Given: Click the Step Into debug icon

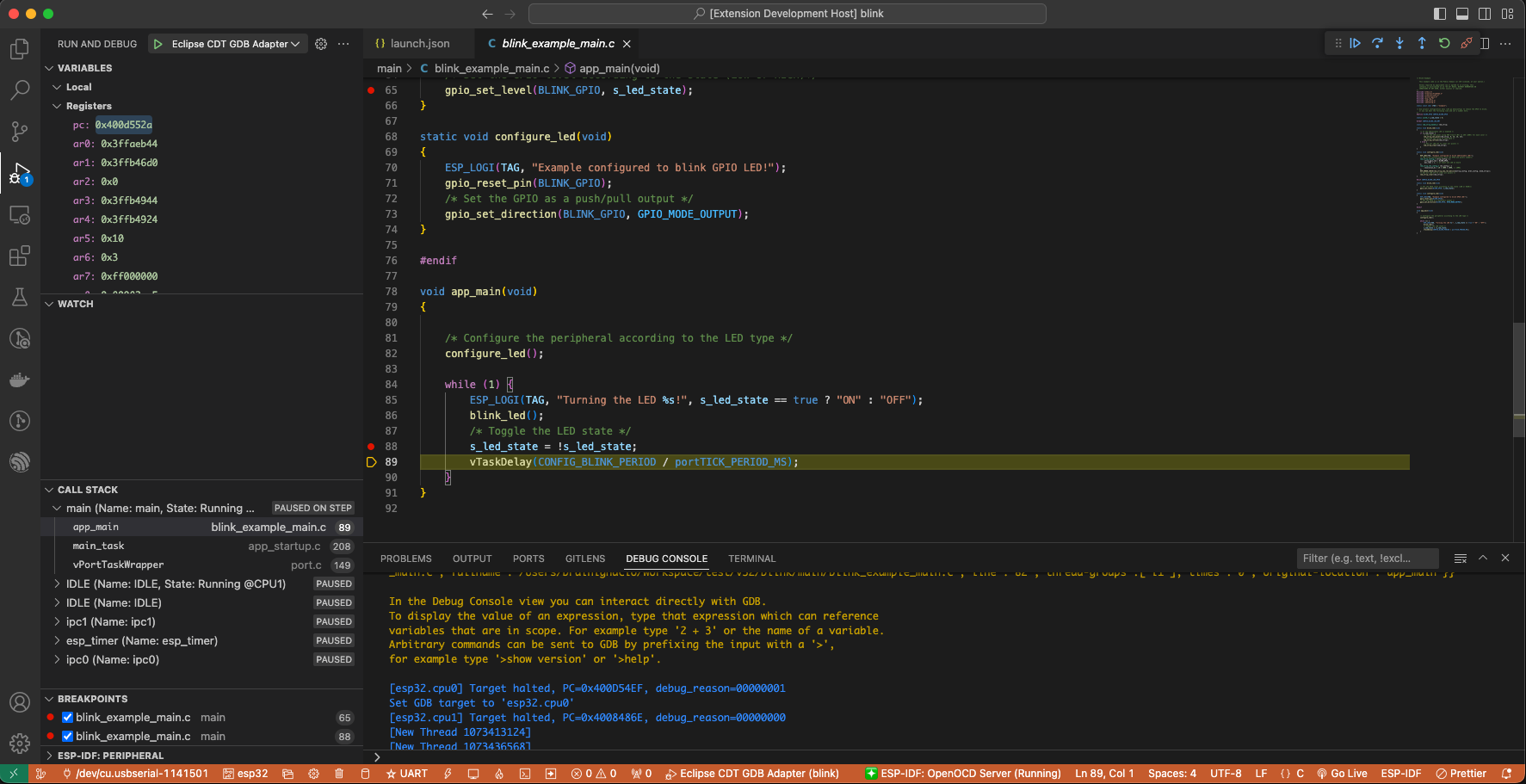Looking at the screenshot, I should (x=1399, y=43).
